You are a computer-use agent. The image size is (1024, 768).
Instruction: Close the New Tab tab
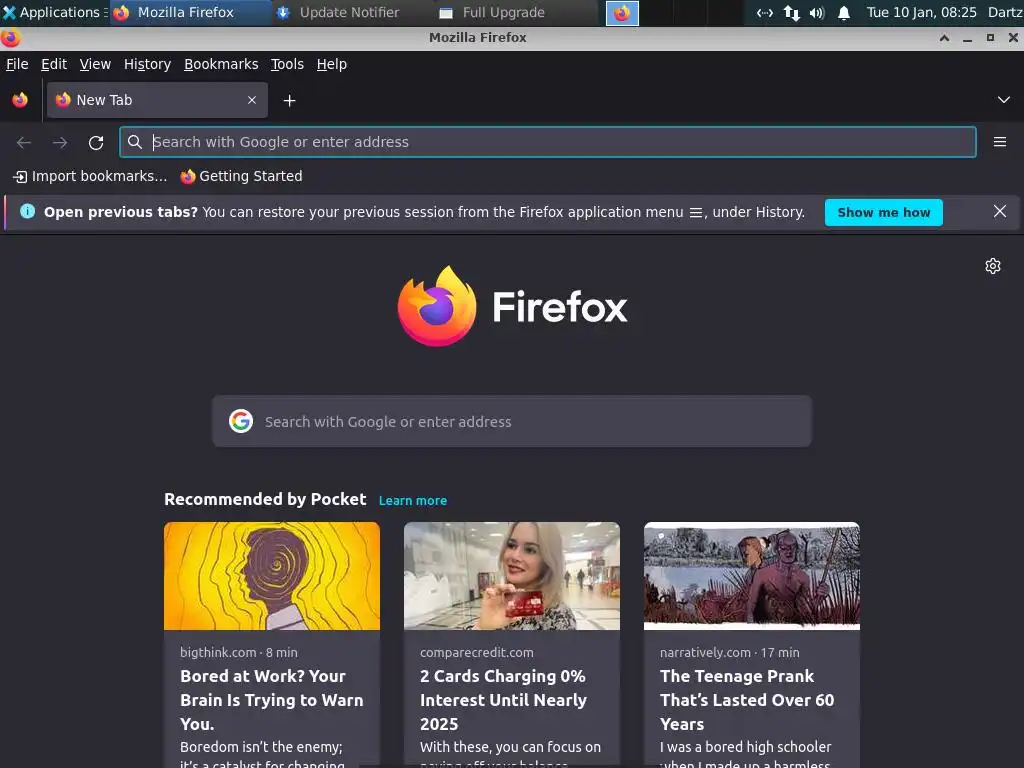(x=252, y=100)
